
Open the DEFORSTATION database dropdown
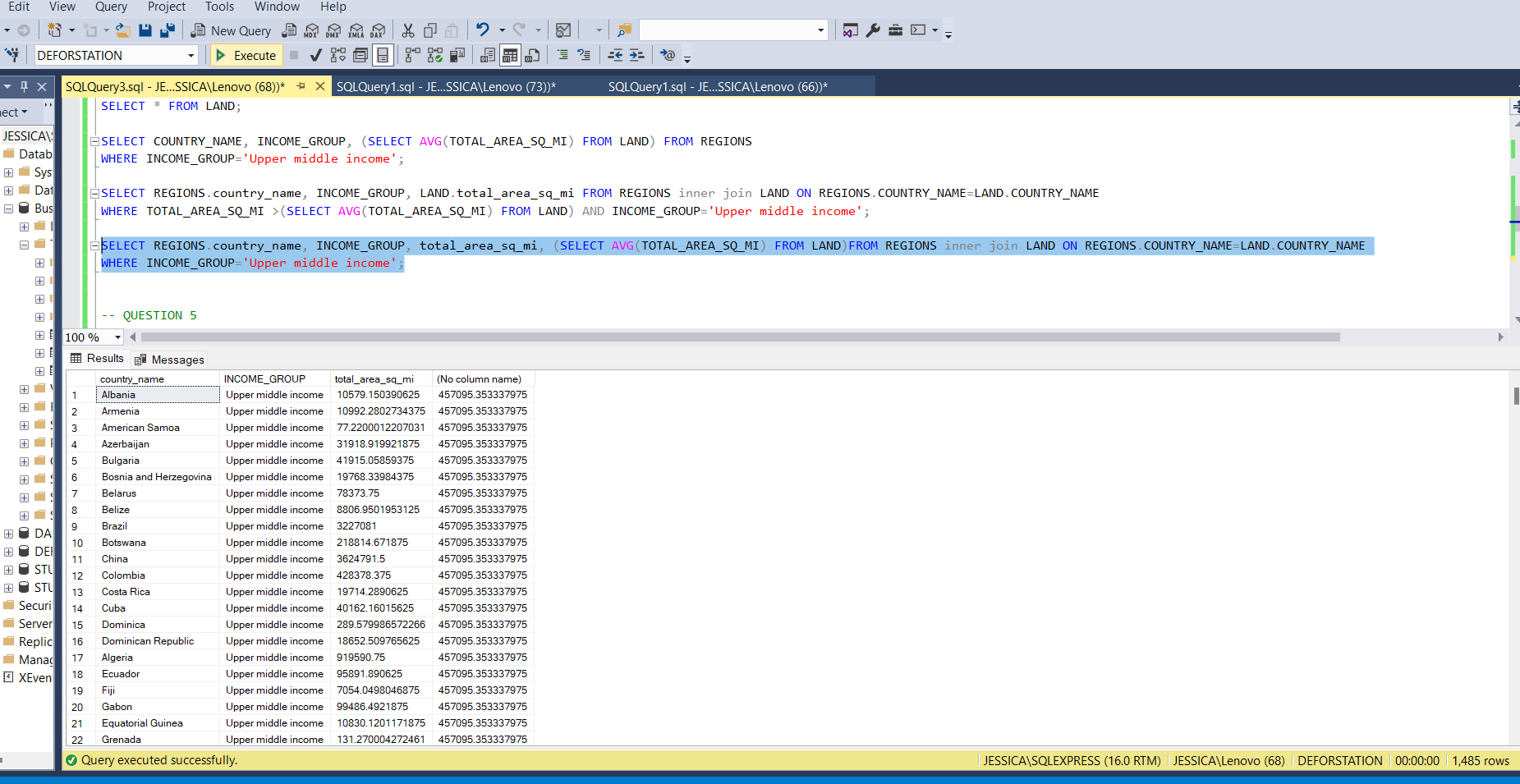[191, 55]
